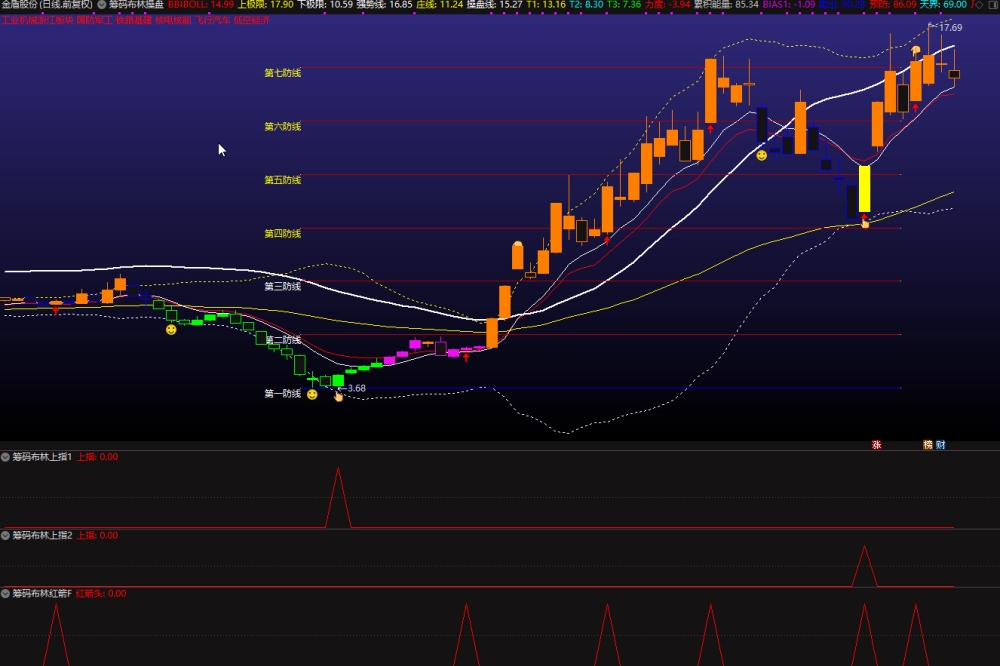Click the 第五防线 label

tap(283, 180)
